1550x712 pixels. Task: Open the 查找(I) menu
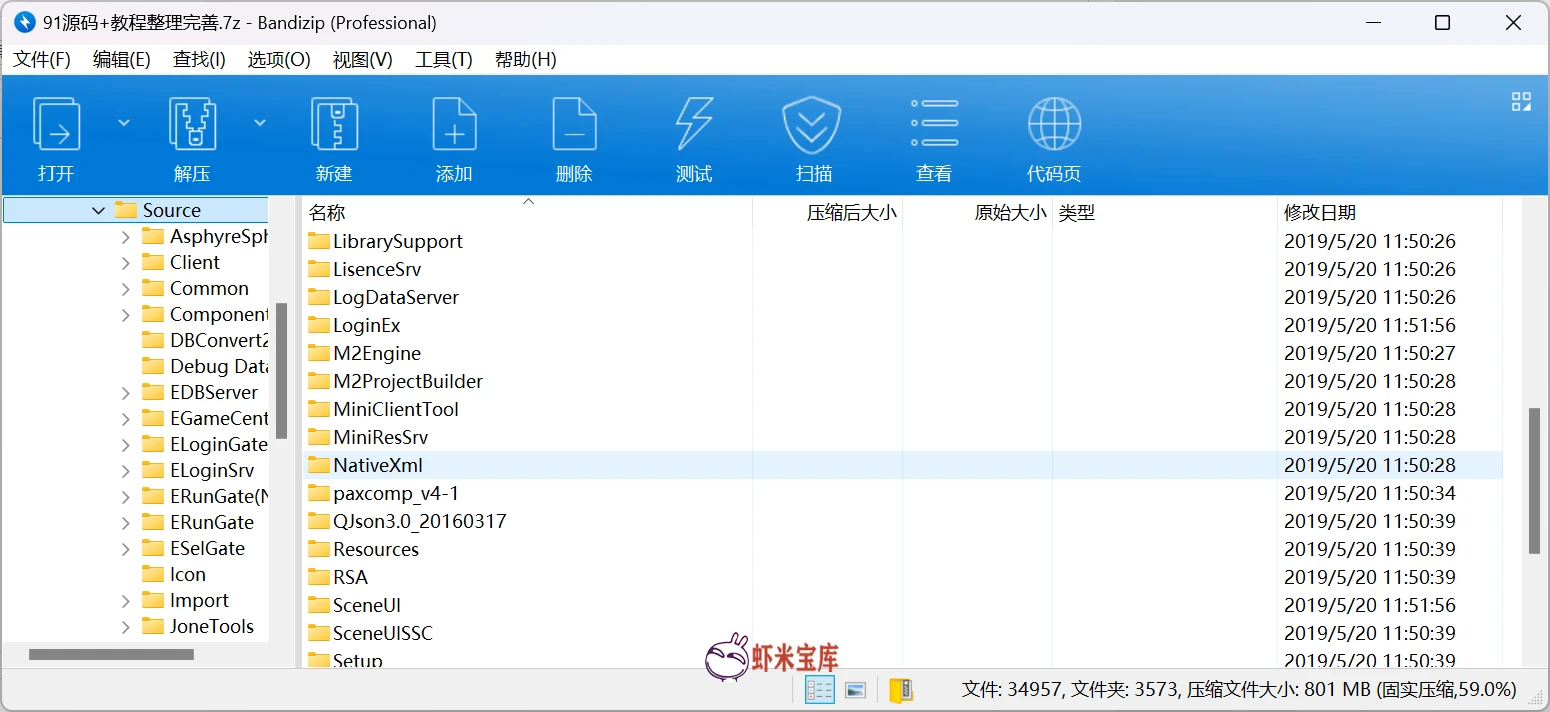coord(199,60)
